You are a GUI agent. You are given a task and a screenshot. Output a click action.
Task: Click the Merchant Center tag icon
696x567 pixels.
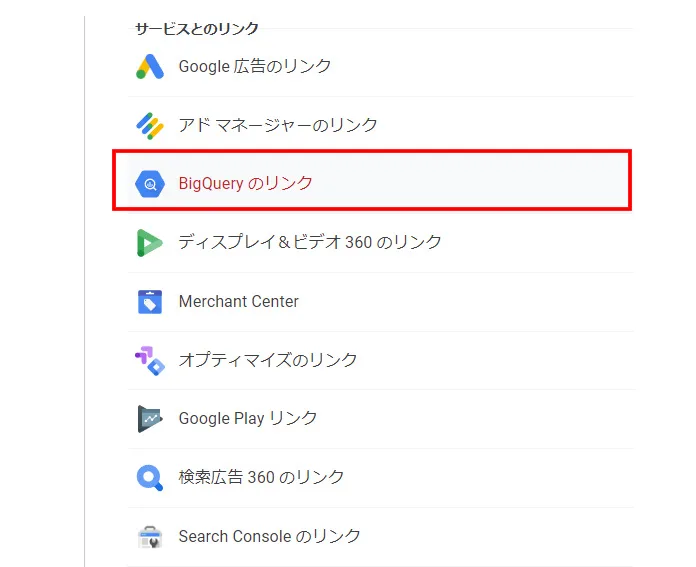[x=149, y=301]
